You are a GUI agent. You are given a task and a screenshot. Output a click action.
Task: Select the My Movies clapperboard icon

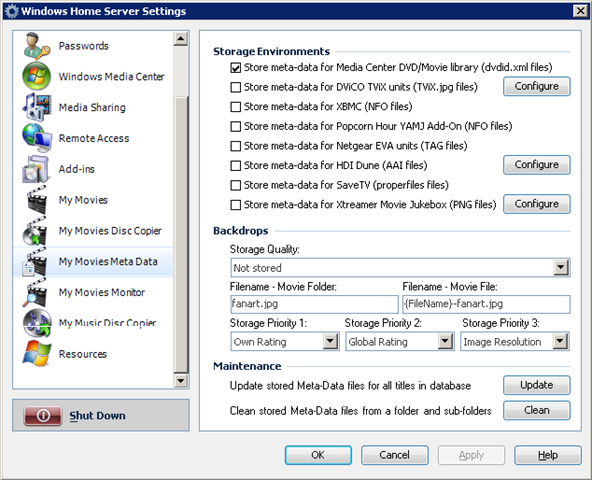click(37, 200)
